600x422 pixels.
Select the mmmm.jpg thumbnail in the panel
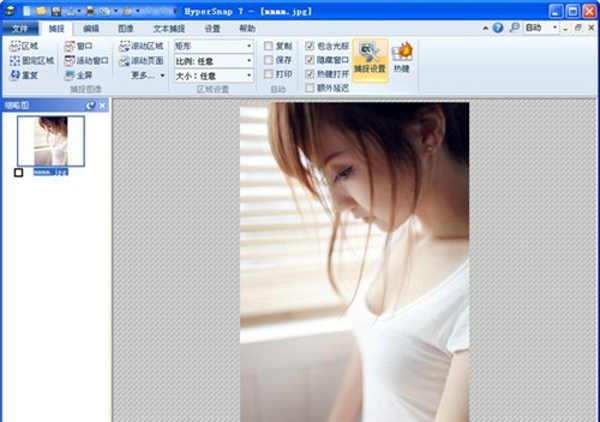[51, 141]
